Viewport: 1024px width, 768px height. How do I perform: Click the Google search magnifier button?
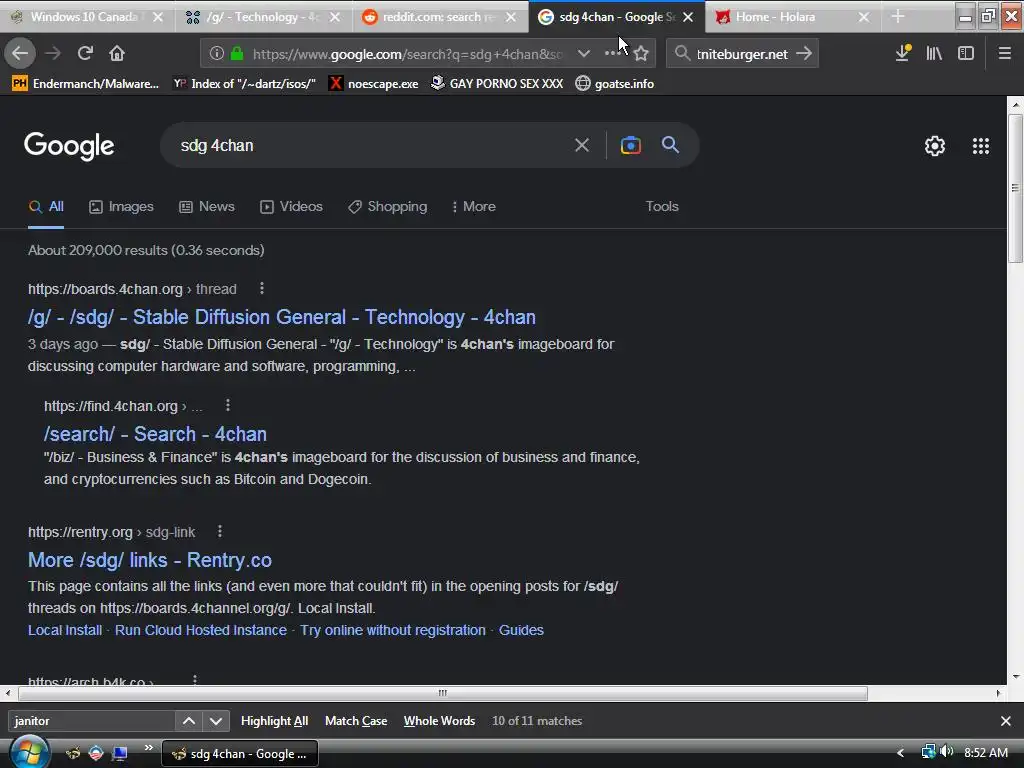pyautogui.click(x=670, y=144)
